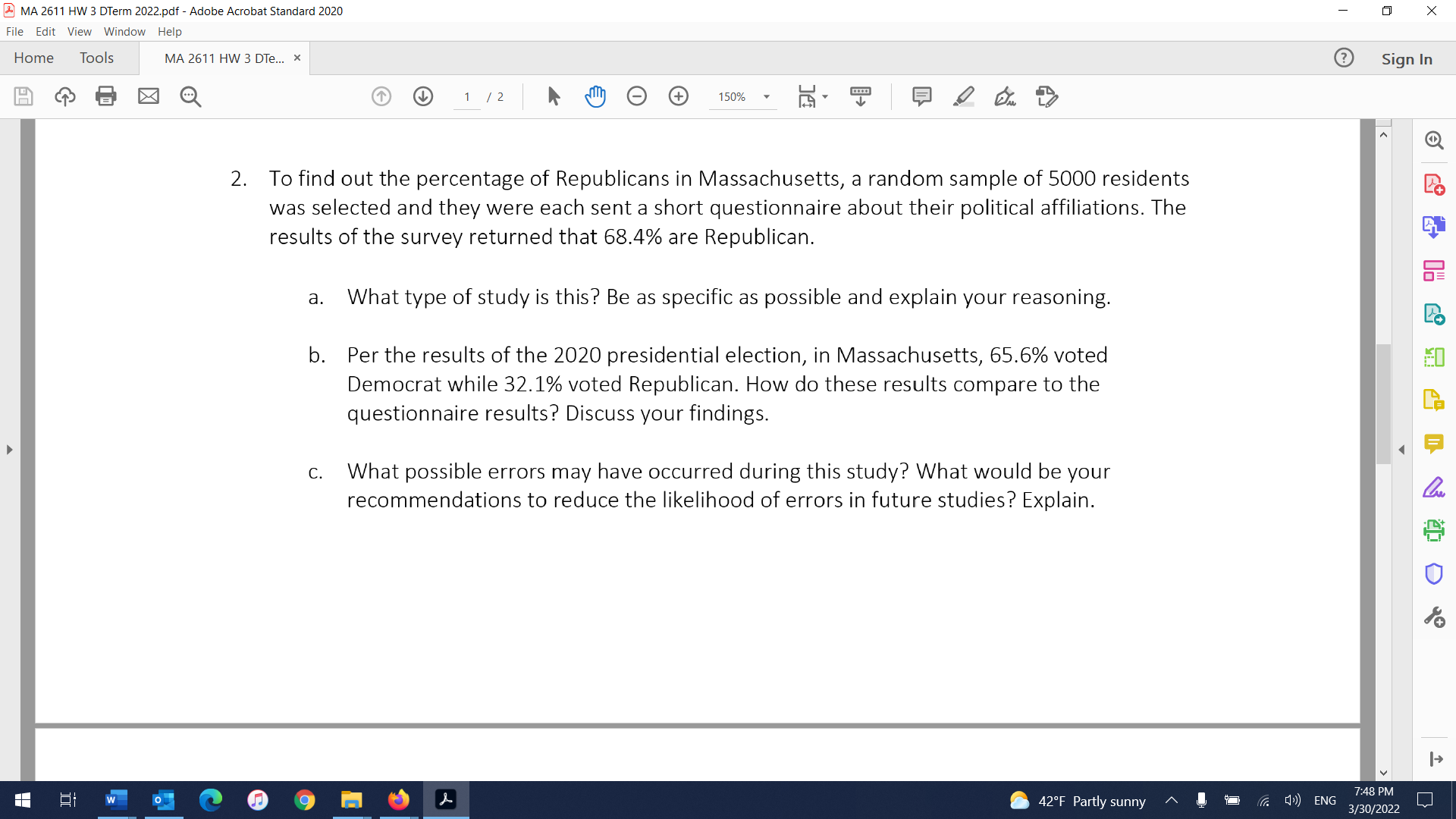Open the Edit menu
The image size is (1456, 819).
point(45,31)
